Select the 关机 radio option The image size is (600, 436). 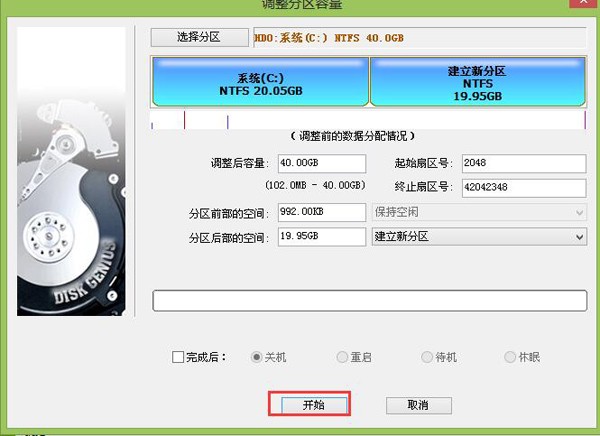(256, 357)
